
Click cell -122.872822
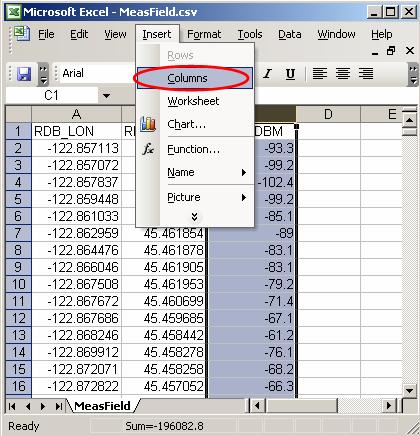click(x=76, y=386)
